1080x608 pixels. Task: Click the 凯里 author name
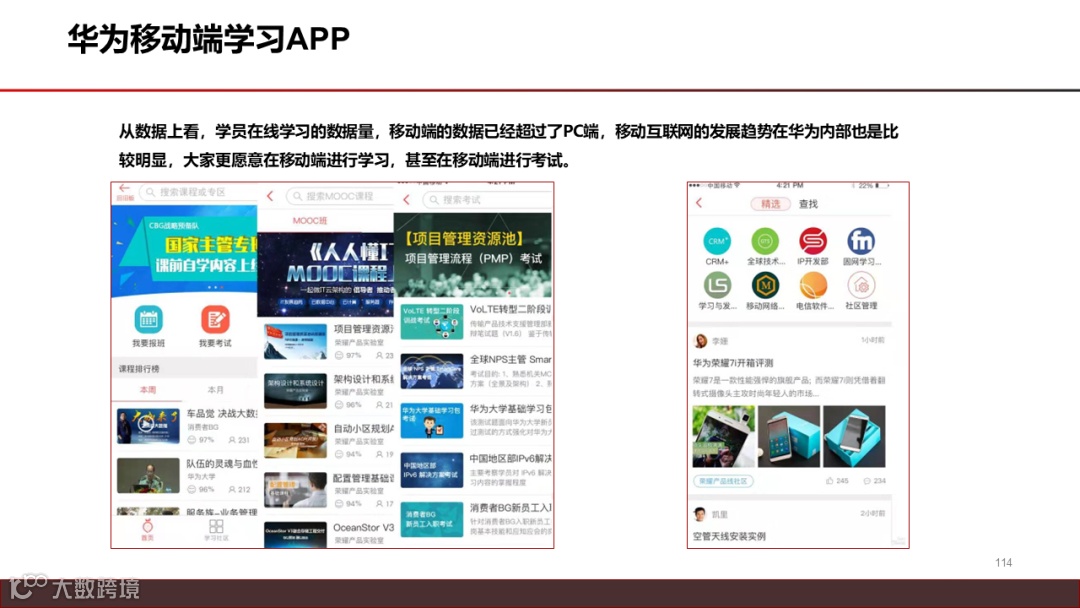click(720, 515)
